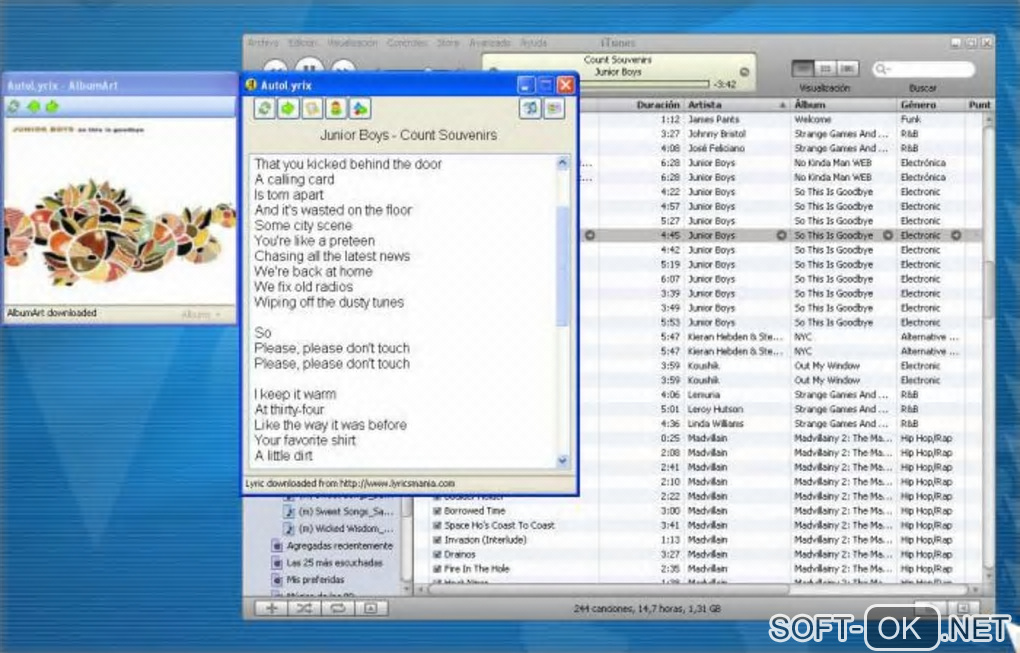Click the playlist icon next to Las 25 más escuchadas

click(277, 563)
